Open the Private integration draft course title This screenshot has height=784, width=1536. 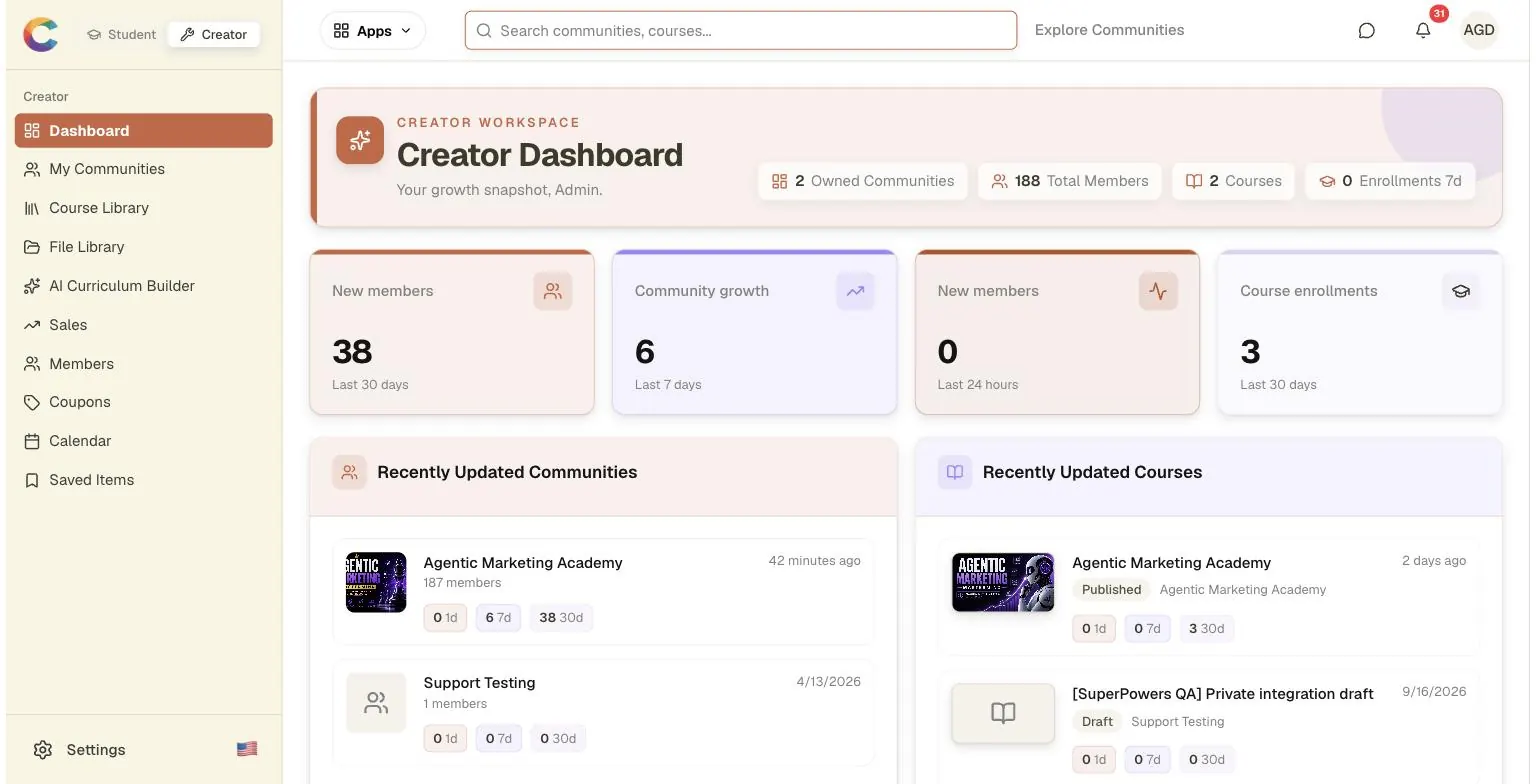(x=1222, y=694)
